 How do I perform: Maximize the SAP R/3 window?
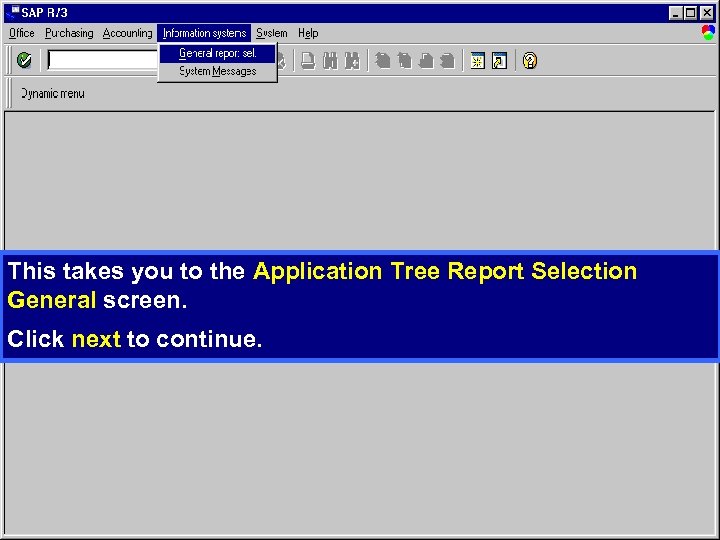pyautogui.click(x=691, y=13)
